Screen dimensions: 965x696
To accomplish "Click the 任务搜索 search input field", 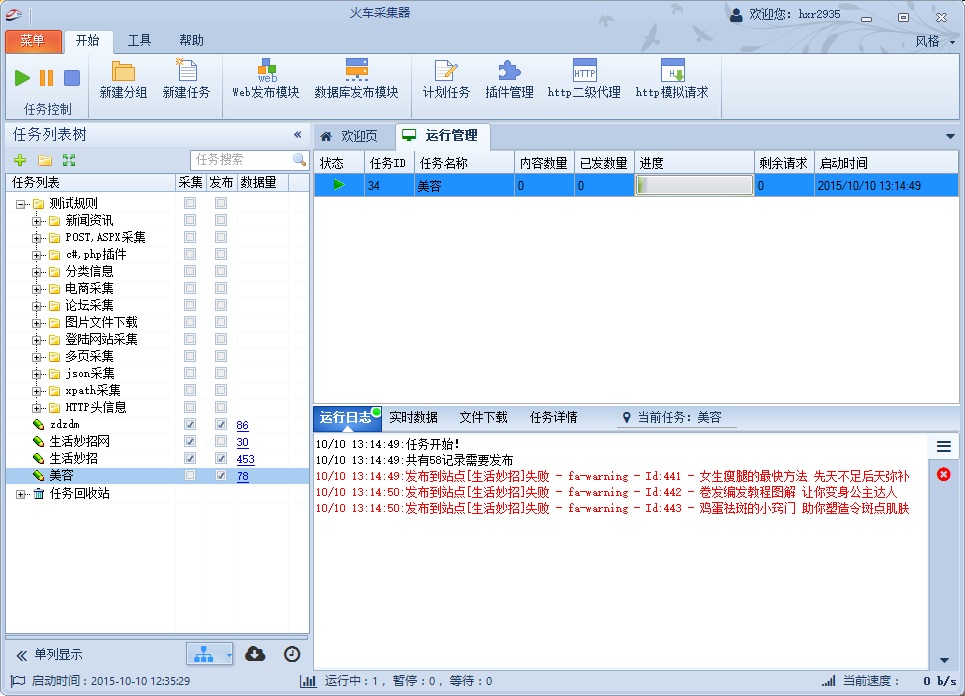I will coord(241,160).
